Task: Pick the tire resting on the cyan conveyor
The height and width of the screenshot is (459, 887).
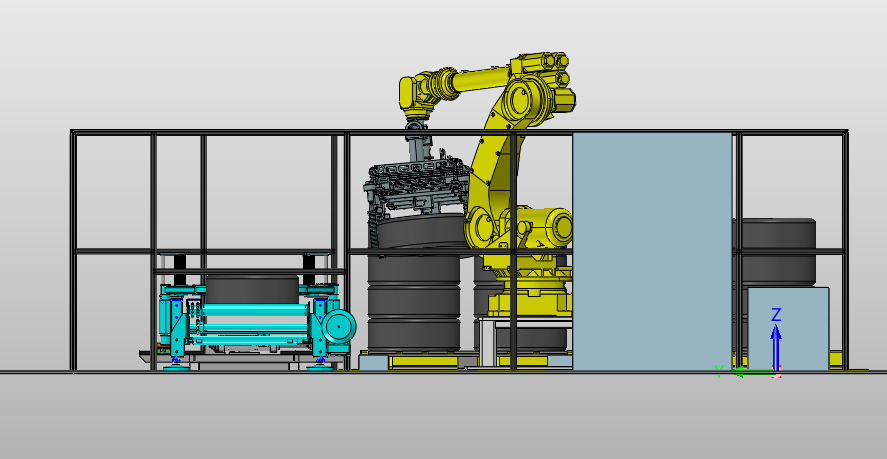Action: 252,289
